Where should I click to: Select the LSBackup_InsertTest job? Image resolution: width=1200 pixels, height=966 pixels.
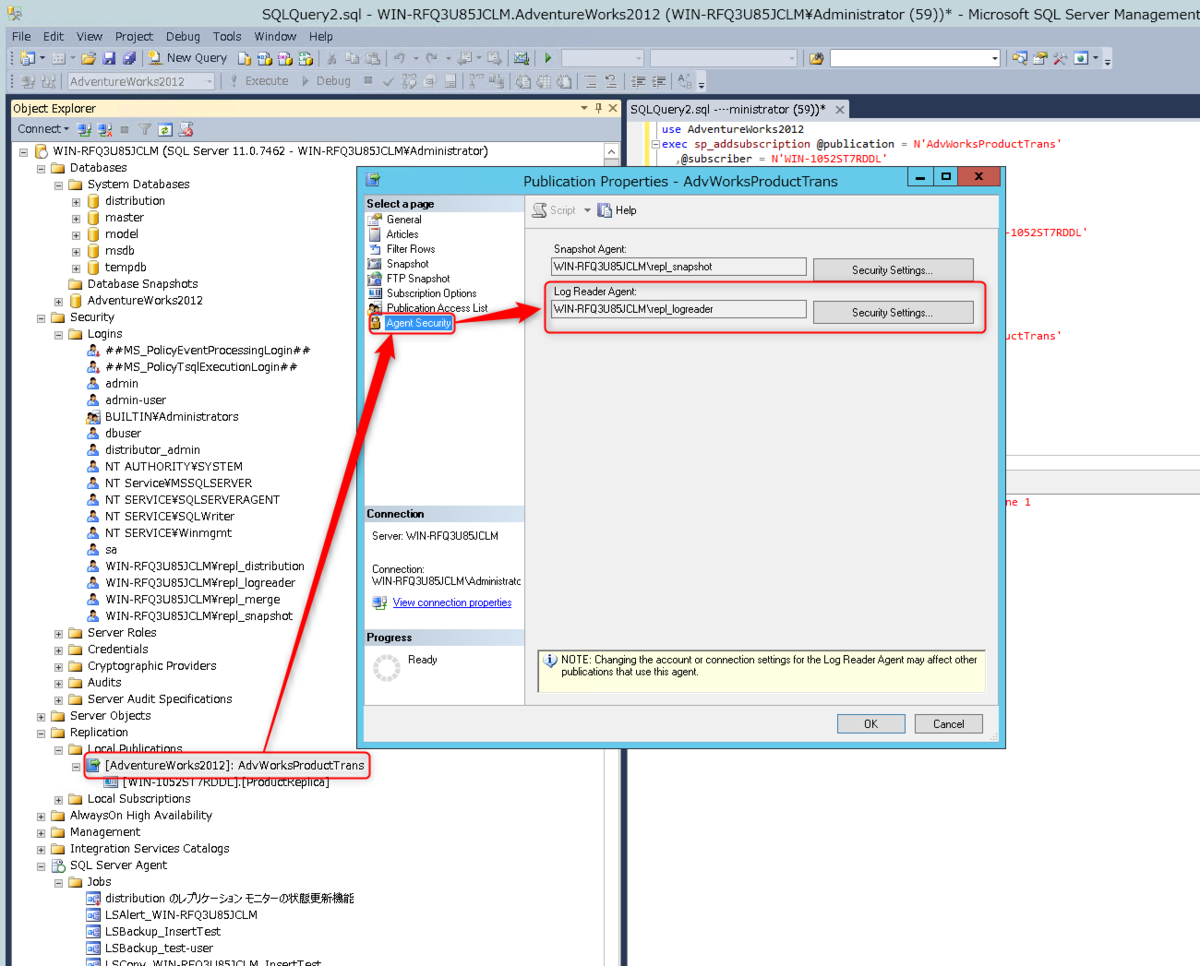click(163, 931)
